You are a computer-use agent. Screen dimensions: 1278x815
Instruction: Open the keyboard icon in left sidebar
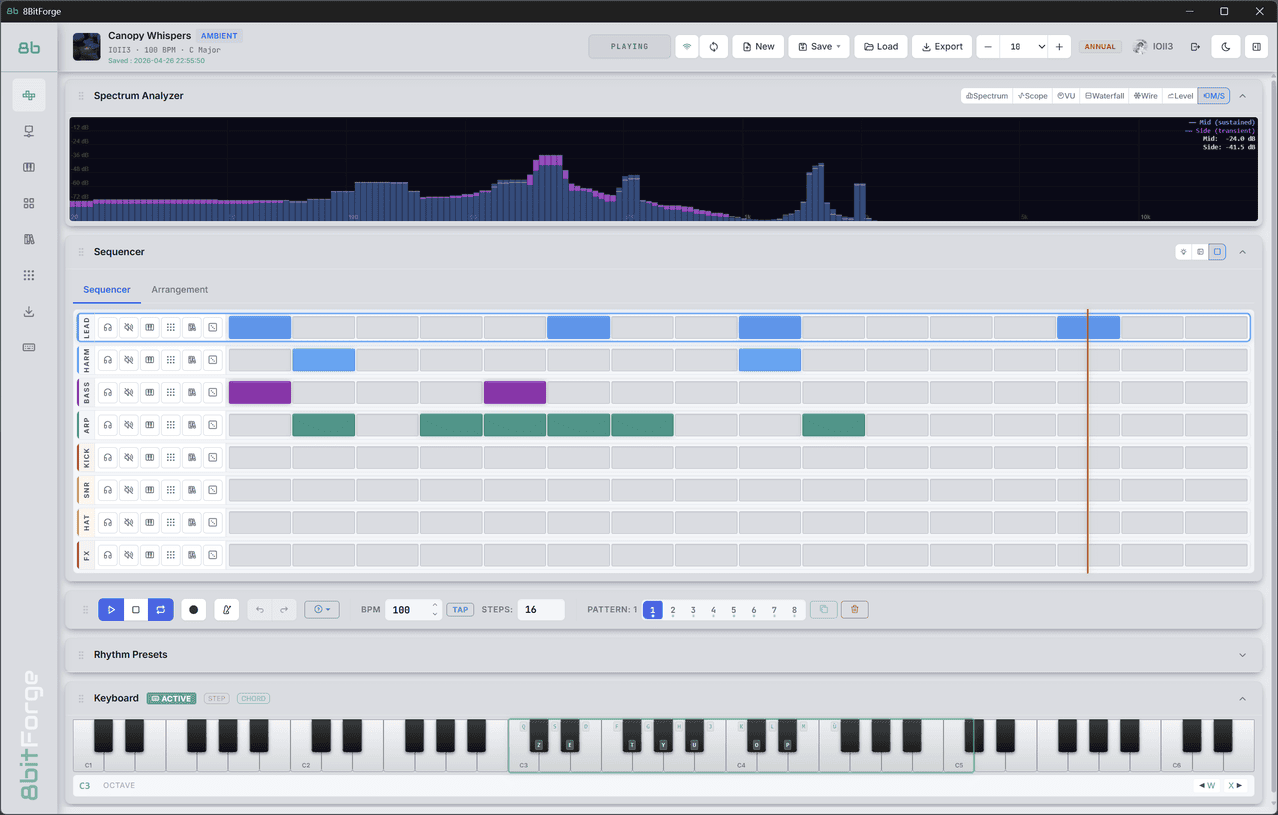[29, 347]
